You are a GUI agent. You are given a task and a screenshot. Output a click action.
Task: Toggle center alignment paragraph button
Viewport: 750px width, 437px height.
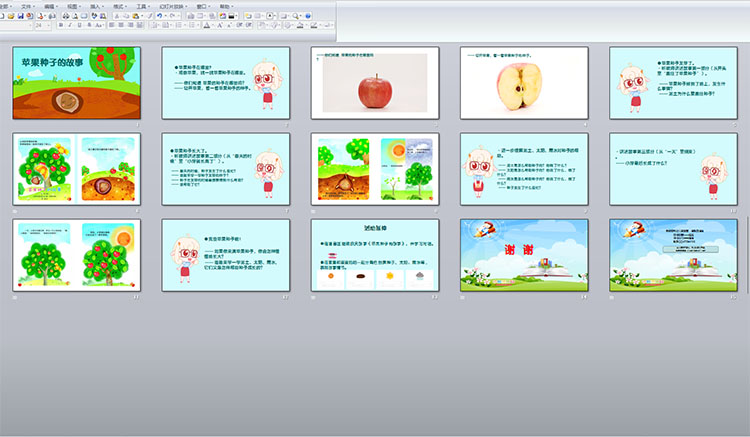121,25
